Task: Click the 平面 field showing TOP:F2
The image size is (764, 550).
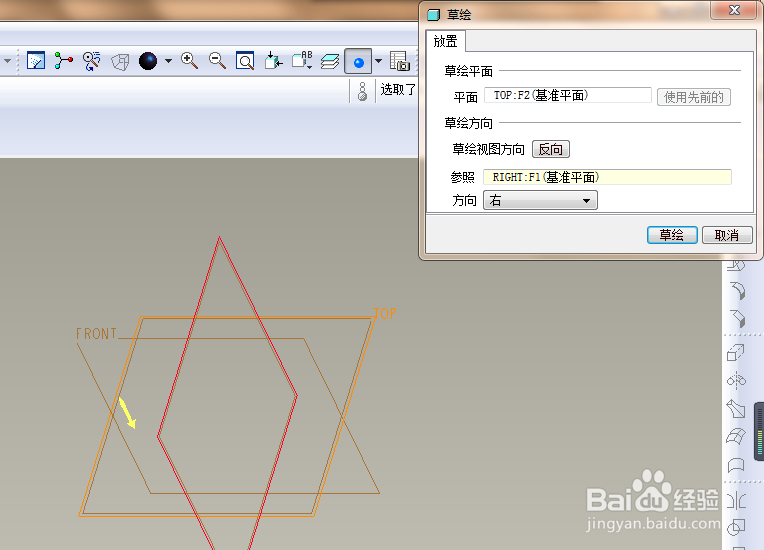Action: pyautogui.click(x=568, y=95)
